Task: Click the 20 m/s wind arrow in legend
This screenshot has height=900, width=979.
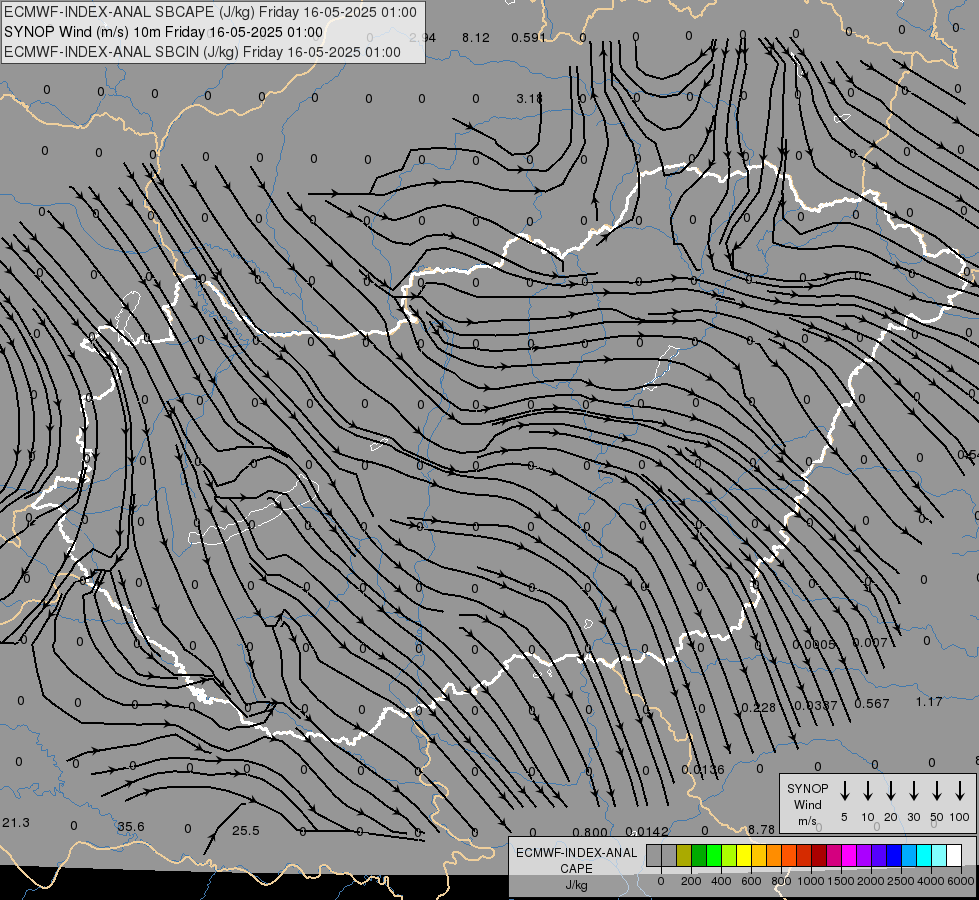Action: click(x=890, y=791)
